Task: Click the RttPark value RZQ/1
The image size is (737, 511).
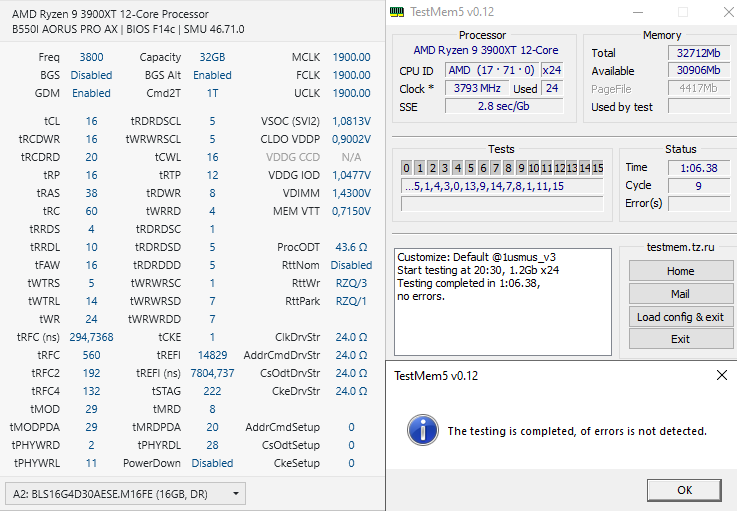Action: coord(351,301)
